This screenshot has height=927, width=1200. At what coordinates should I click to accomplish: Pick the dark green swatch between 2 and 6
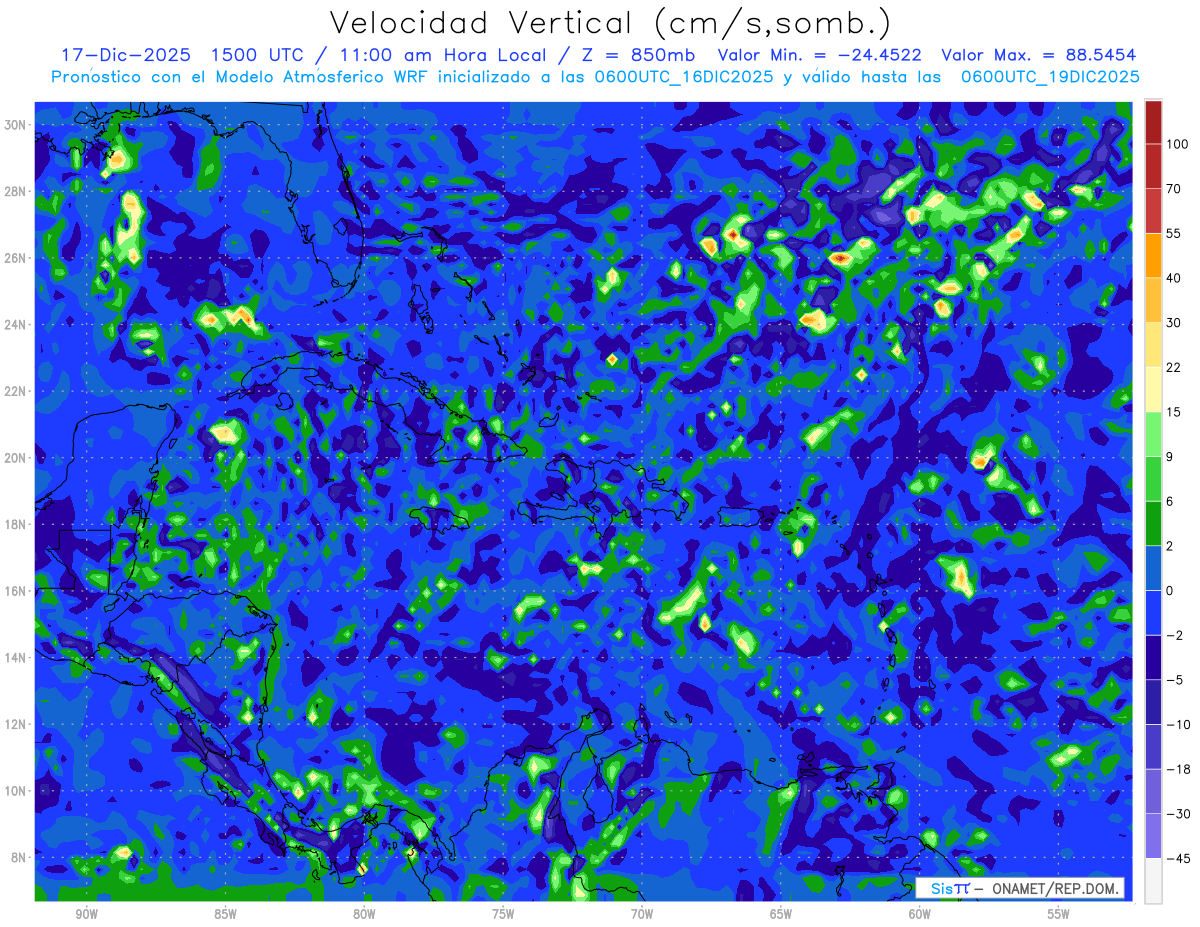click(x=1153, y=523)
